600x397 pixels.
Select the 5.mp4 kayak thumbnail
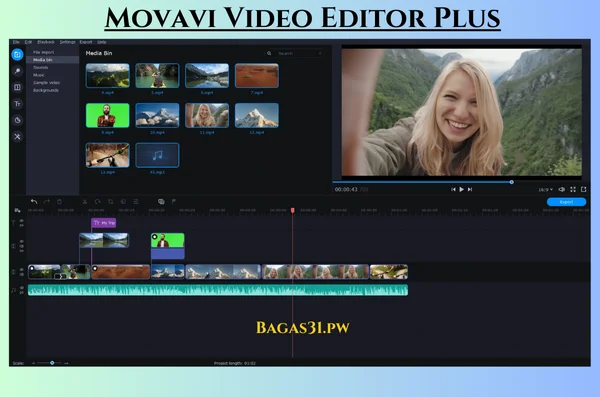pyautogui.click(x=157, y=76)
